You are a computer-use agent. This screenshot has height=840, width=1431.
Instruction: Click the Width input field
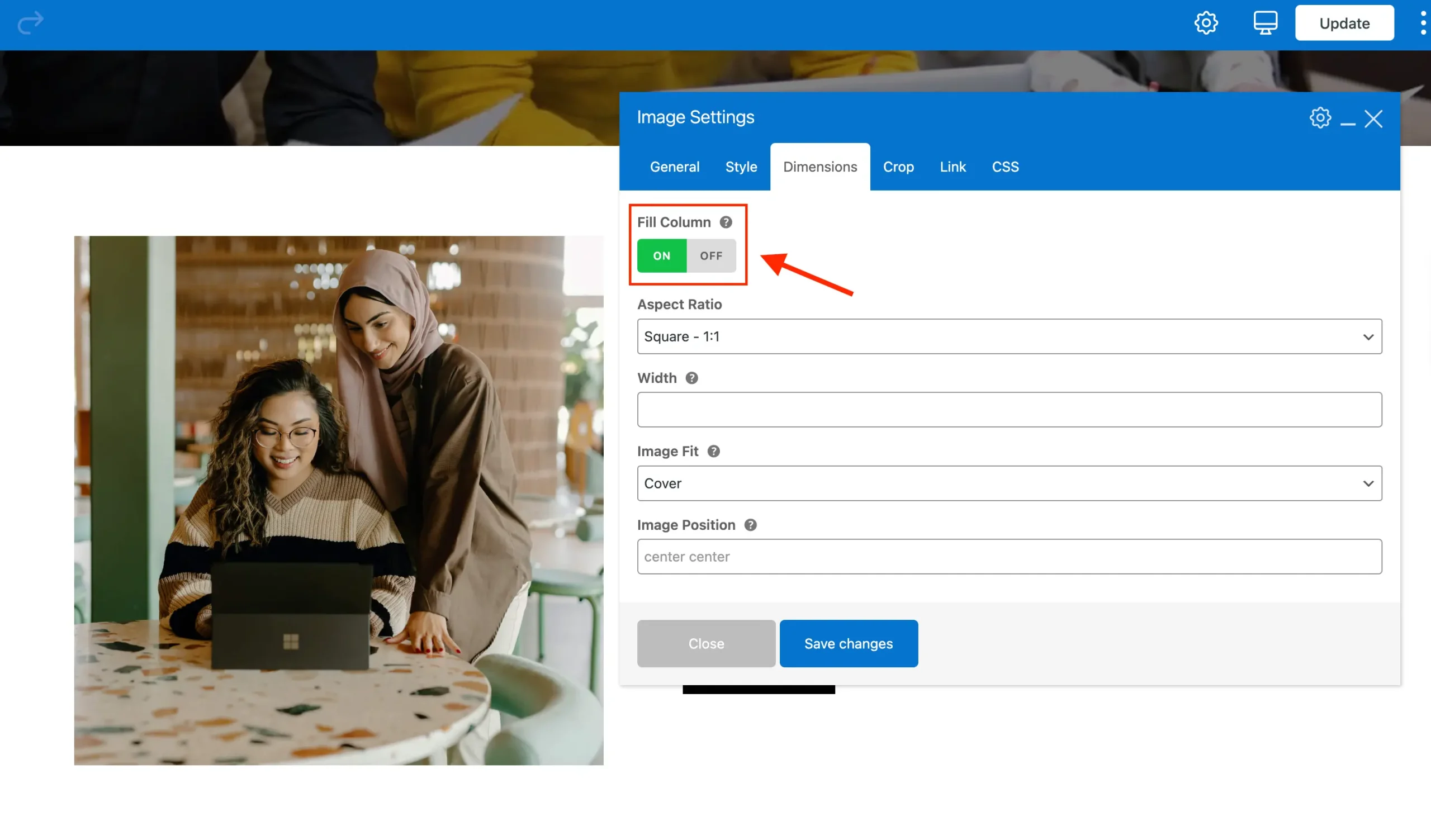coord(1009,410)
